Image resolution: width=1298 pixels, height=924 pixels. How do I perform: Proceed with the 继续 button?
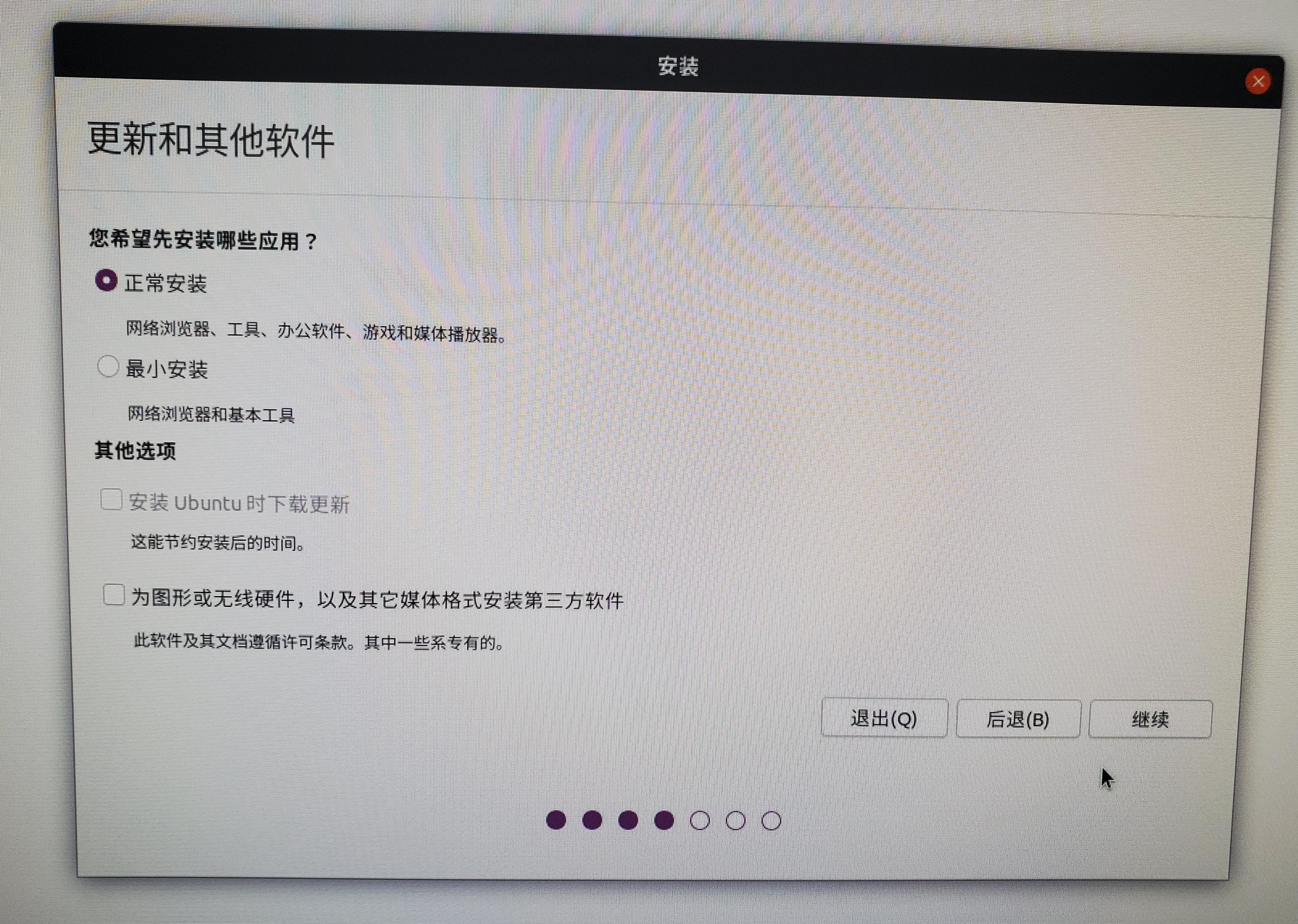(x=1150, y=719)
